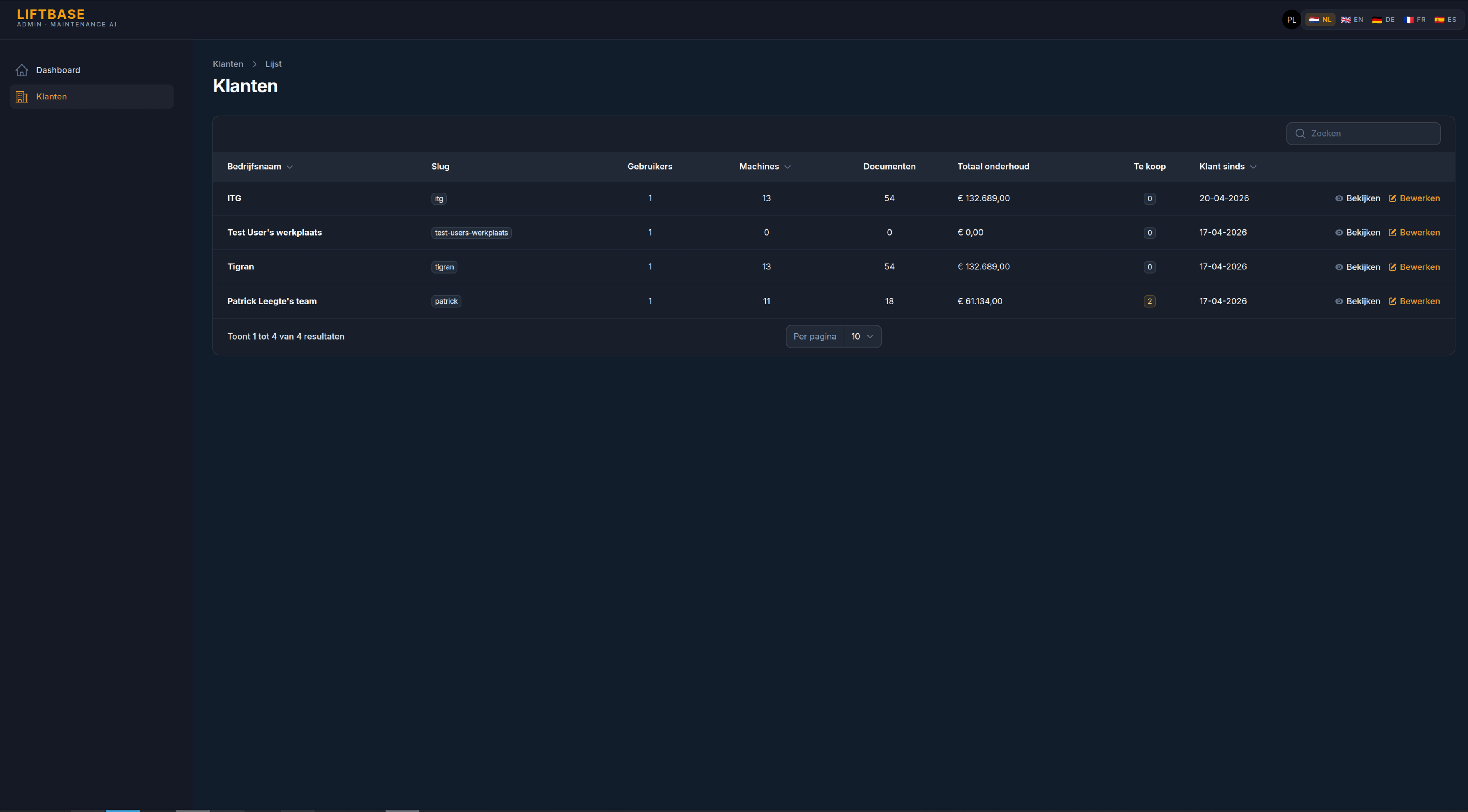Click the edit icon for Patrick Leegte's team
Viewport: 1468px width, 812px height.
coord(1392,301)
